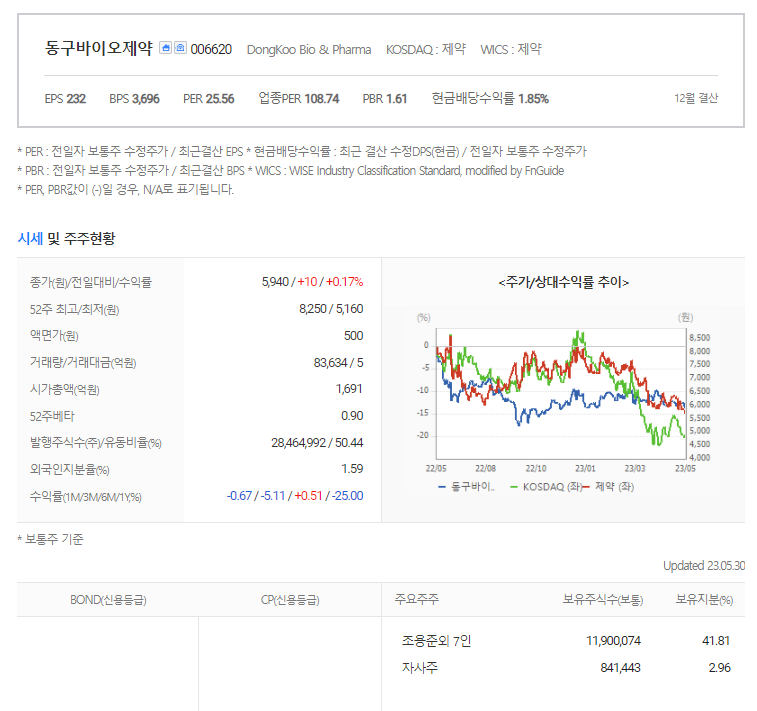
Task: Click the 시가총액 value 1,691
Action: tap(349, 389)
